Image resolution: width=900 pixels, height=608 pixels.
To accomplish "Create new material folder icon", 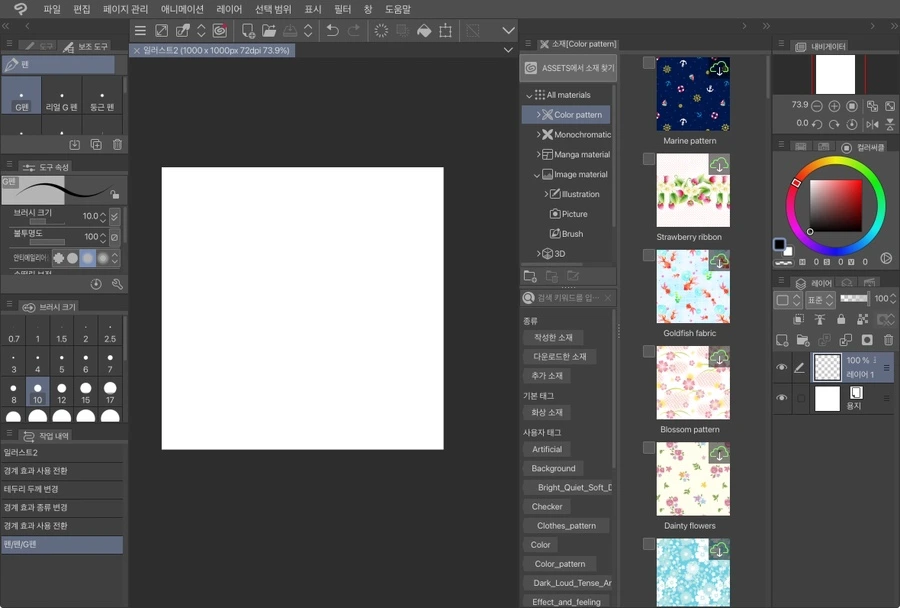I will 530,276.
